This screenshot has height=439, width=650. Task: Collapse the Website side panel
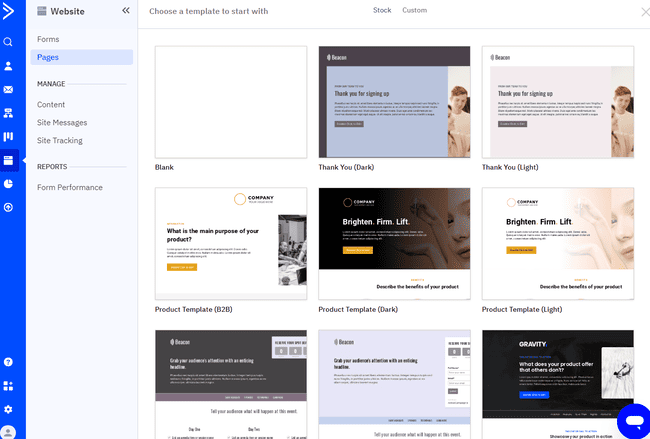tap(126, 11)
